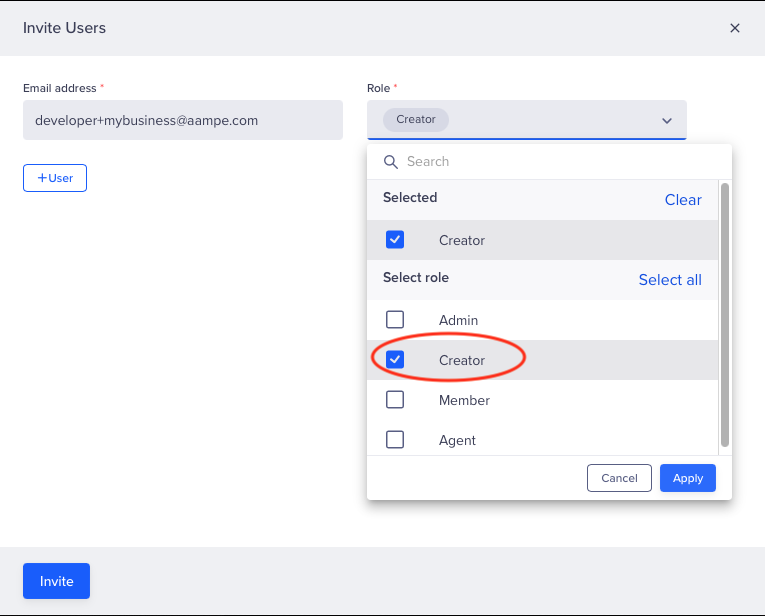
Task: Click the Select role heading
Action: (416, 278)
